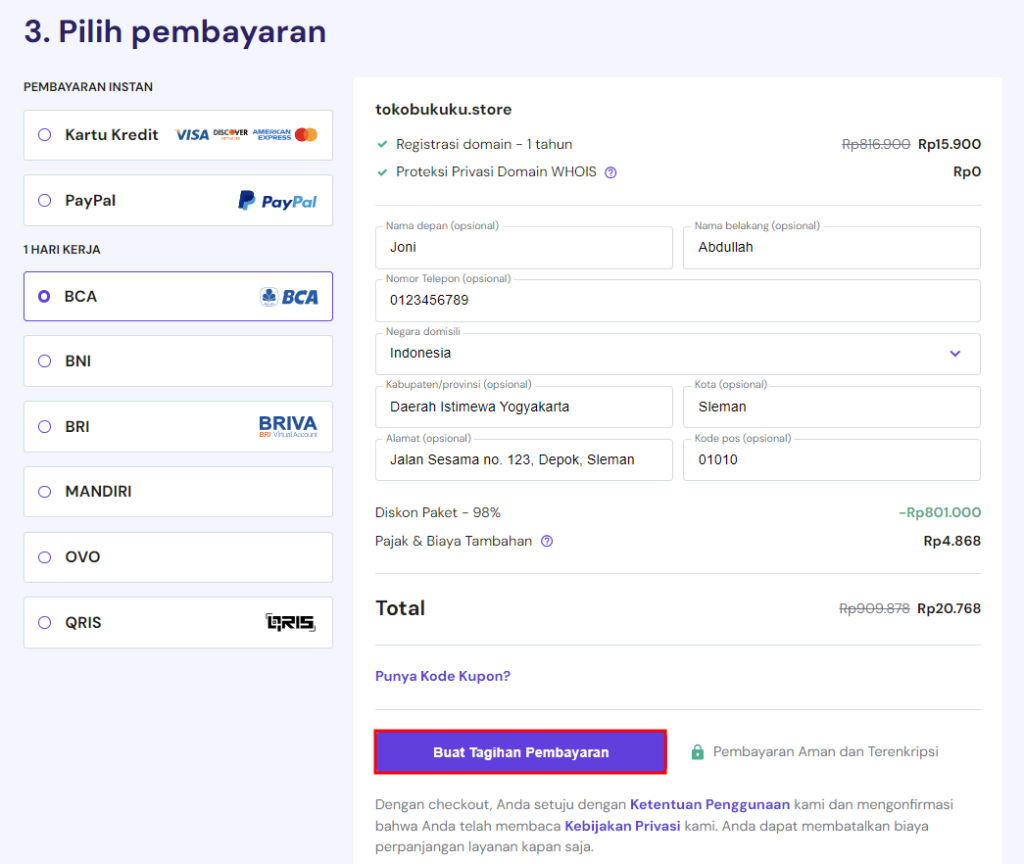Focus the Kode pos field

pyautogui.click(x=831, y=461)
